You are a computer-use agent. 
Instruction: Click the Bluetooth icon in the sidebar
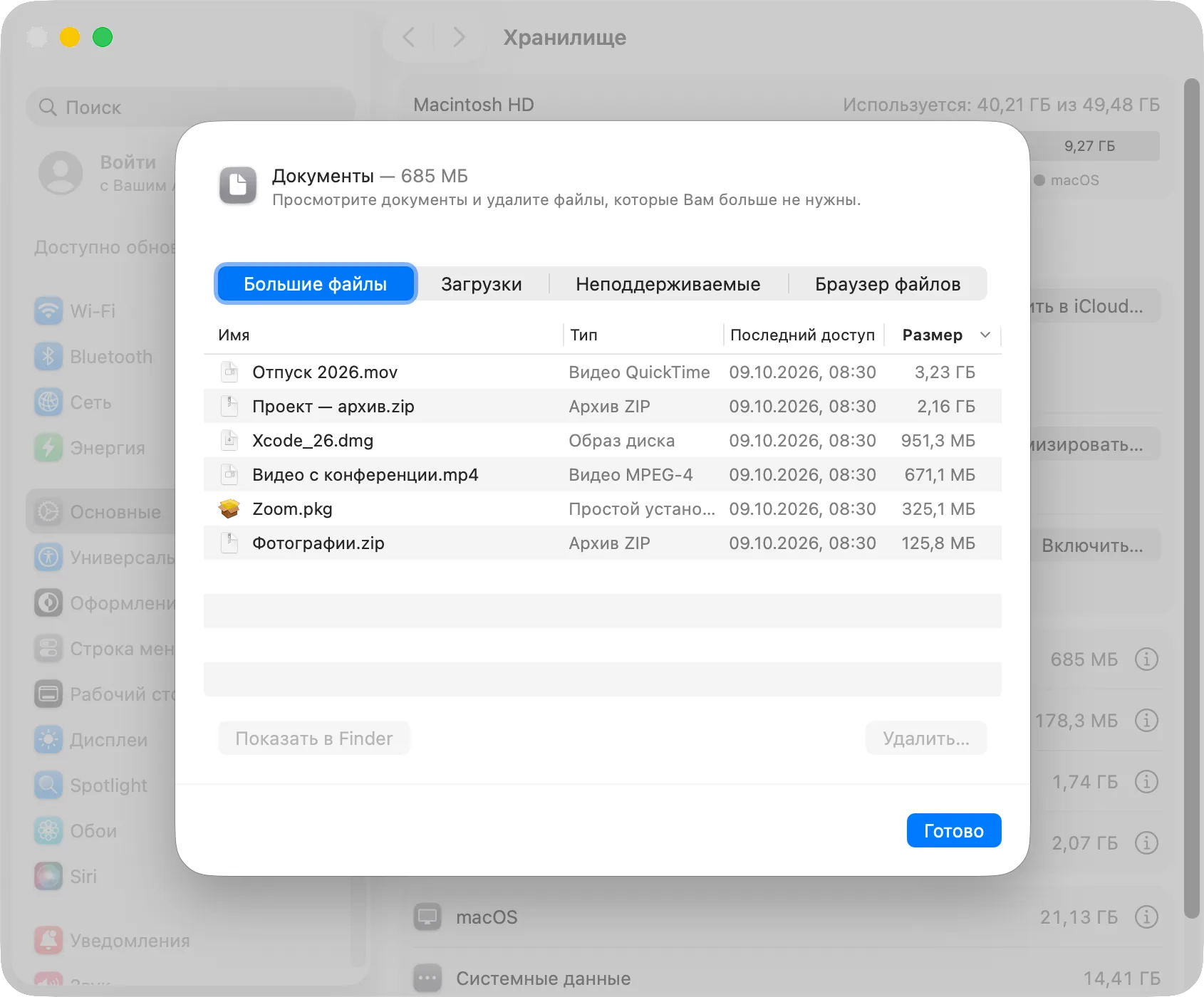48,357
